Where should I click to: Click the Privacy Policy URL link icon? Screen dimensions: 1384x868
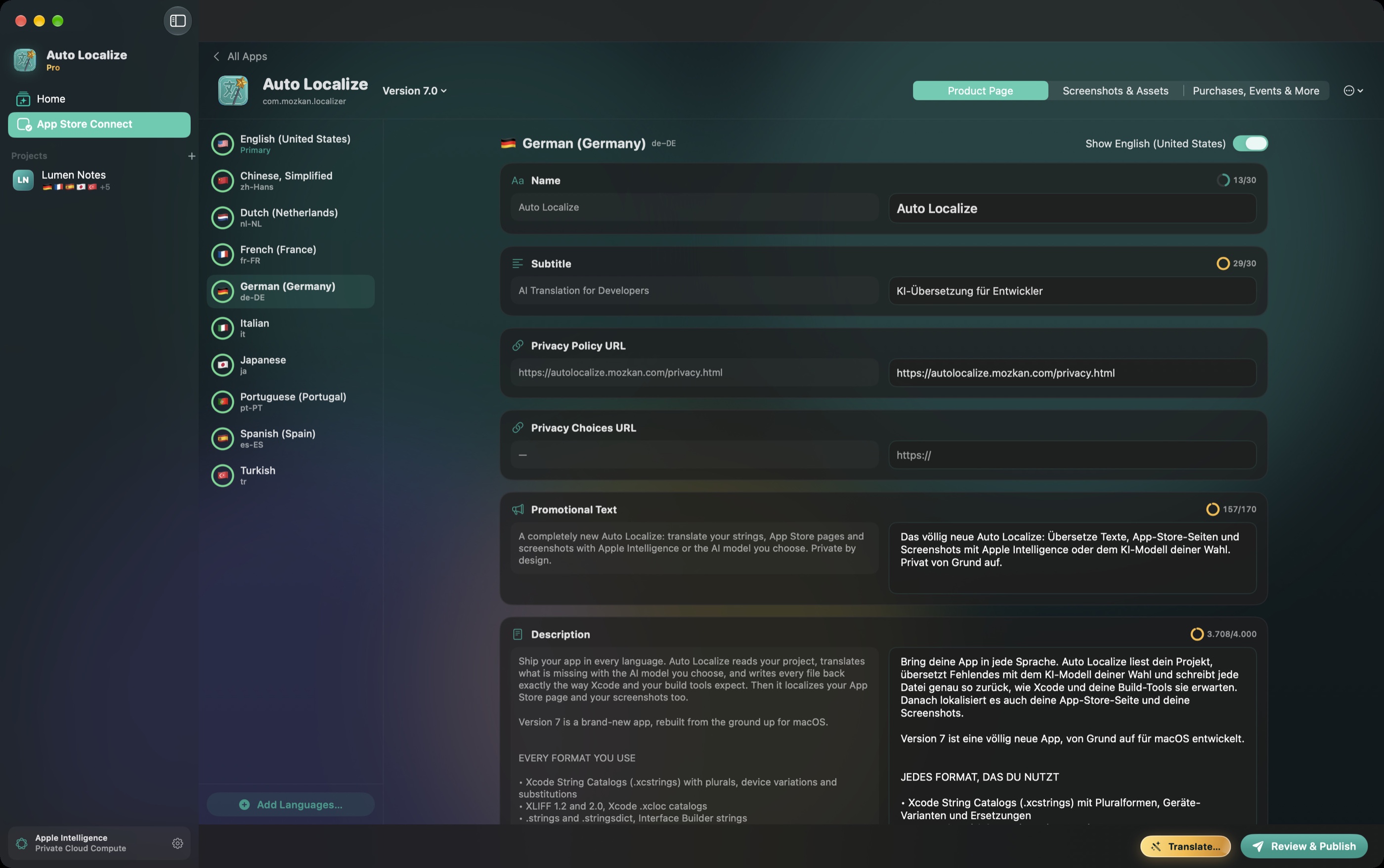pyautogui.click(x=517, y=346)
